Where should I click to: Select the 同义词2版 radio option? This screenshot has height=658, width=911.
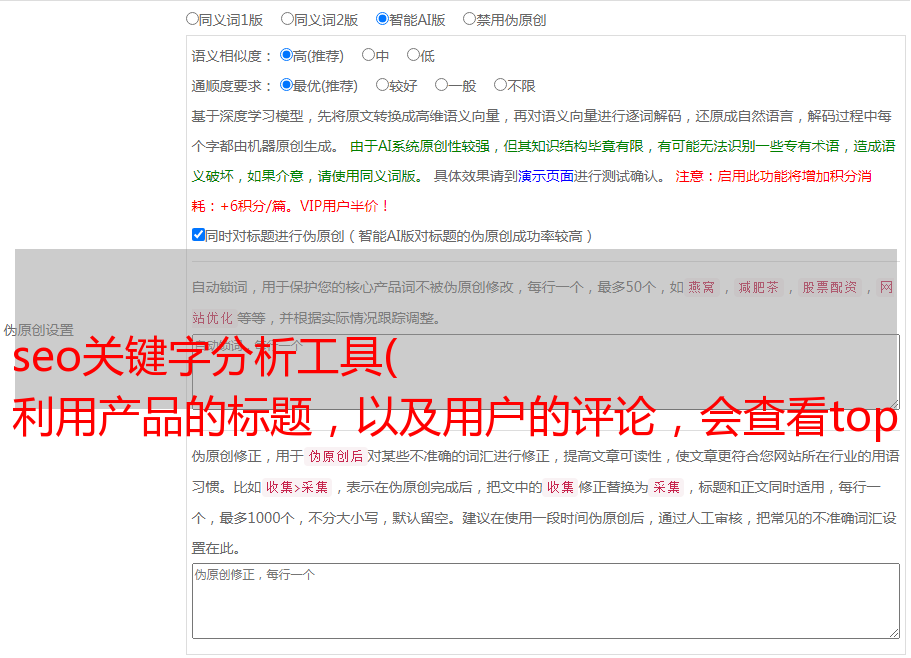[x=287, y=19]
